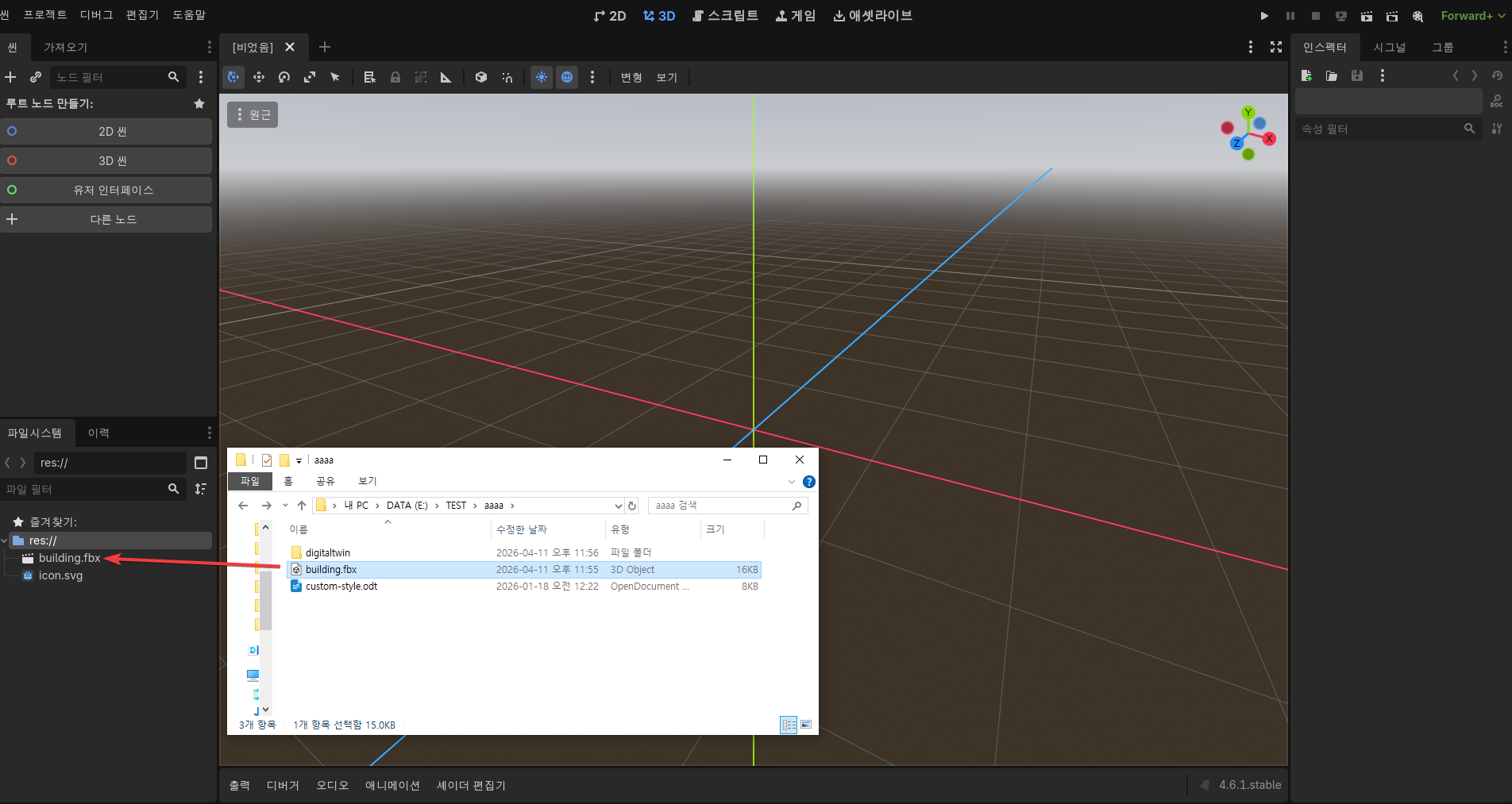Select the Rotate mode tool
Viewport: 1512px width, 804px height.
click(284, 77)
